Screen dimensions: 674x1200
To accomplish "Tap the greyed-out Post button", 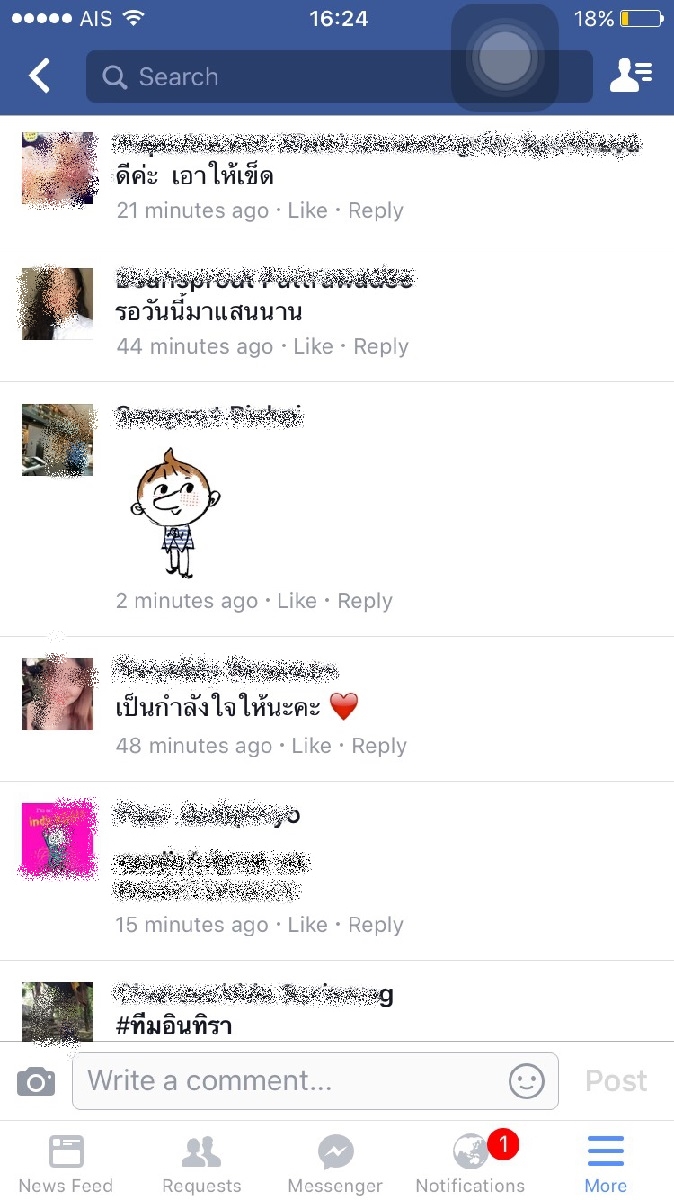I will coord(616,1081).
